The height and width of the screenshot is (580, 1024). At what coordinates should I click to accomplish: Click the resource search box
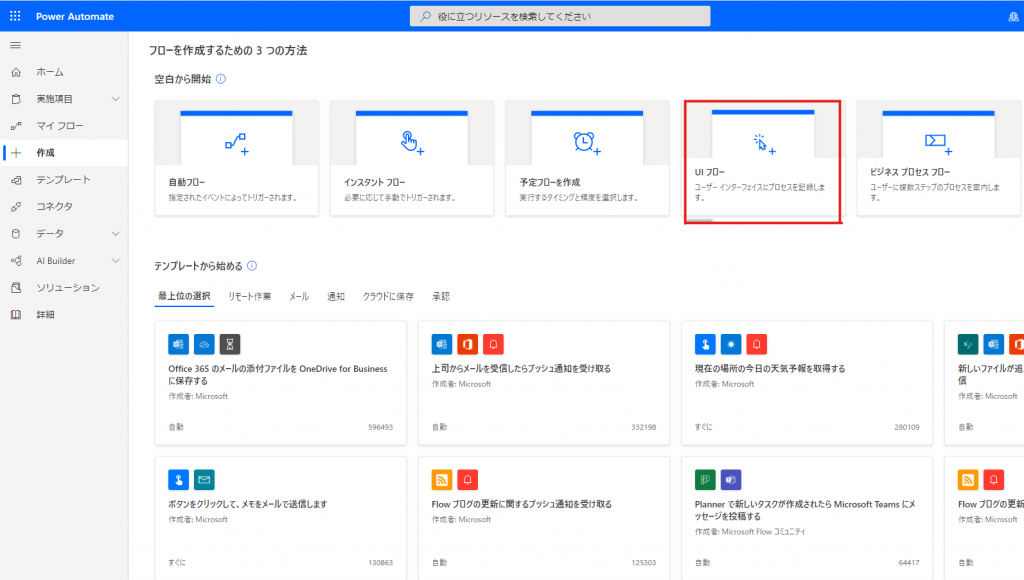(560, 16)
